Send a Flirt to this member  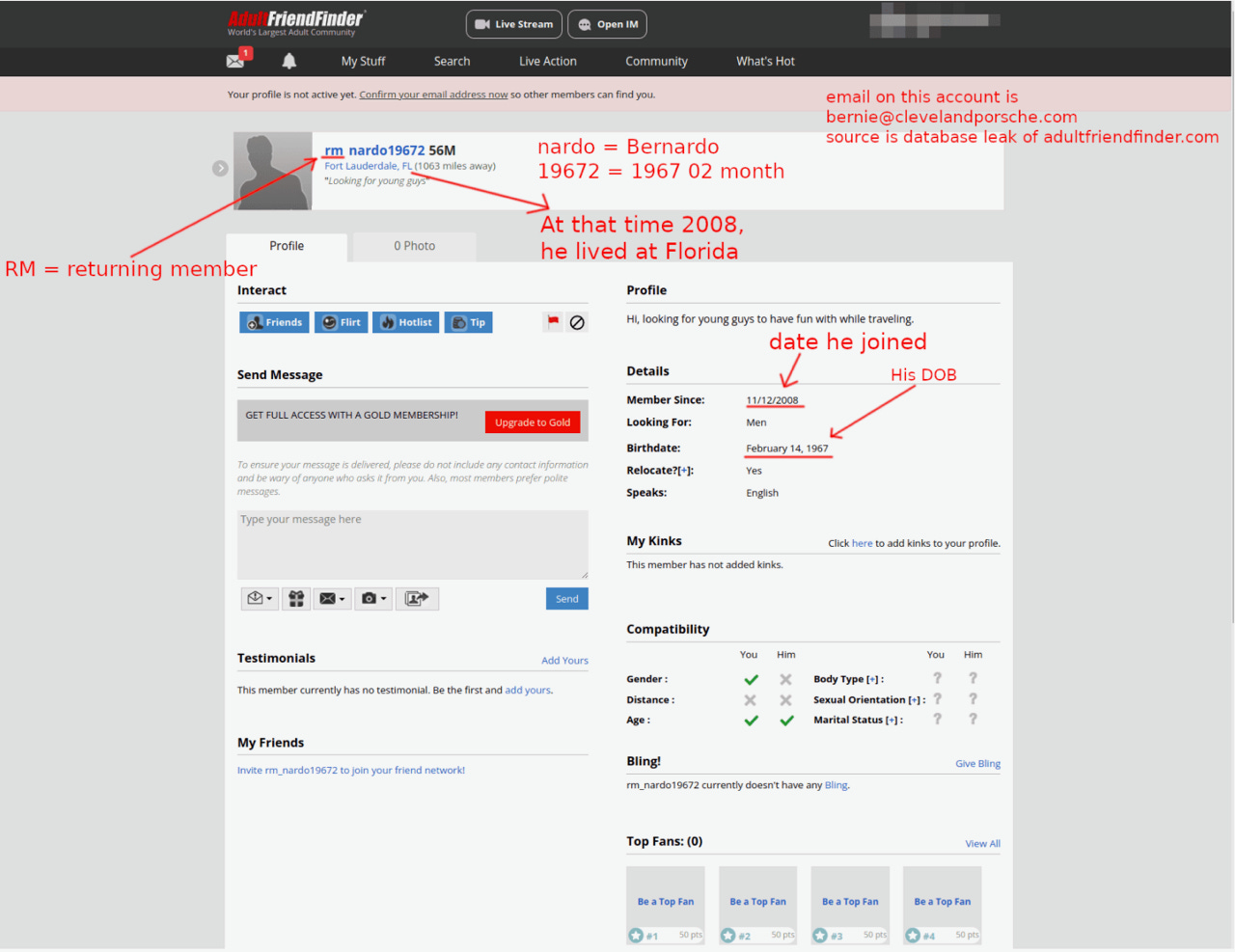341,322
